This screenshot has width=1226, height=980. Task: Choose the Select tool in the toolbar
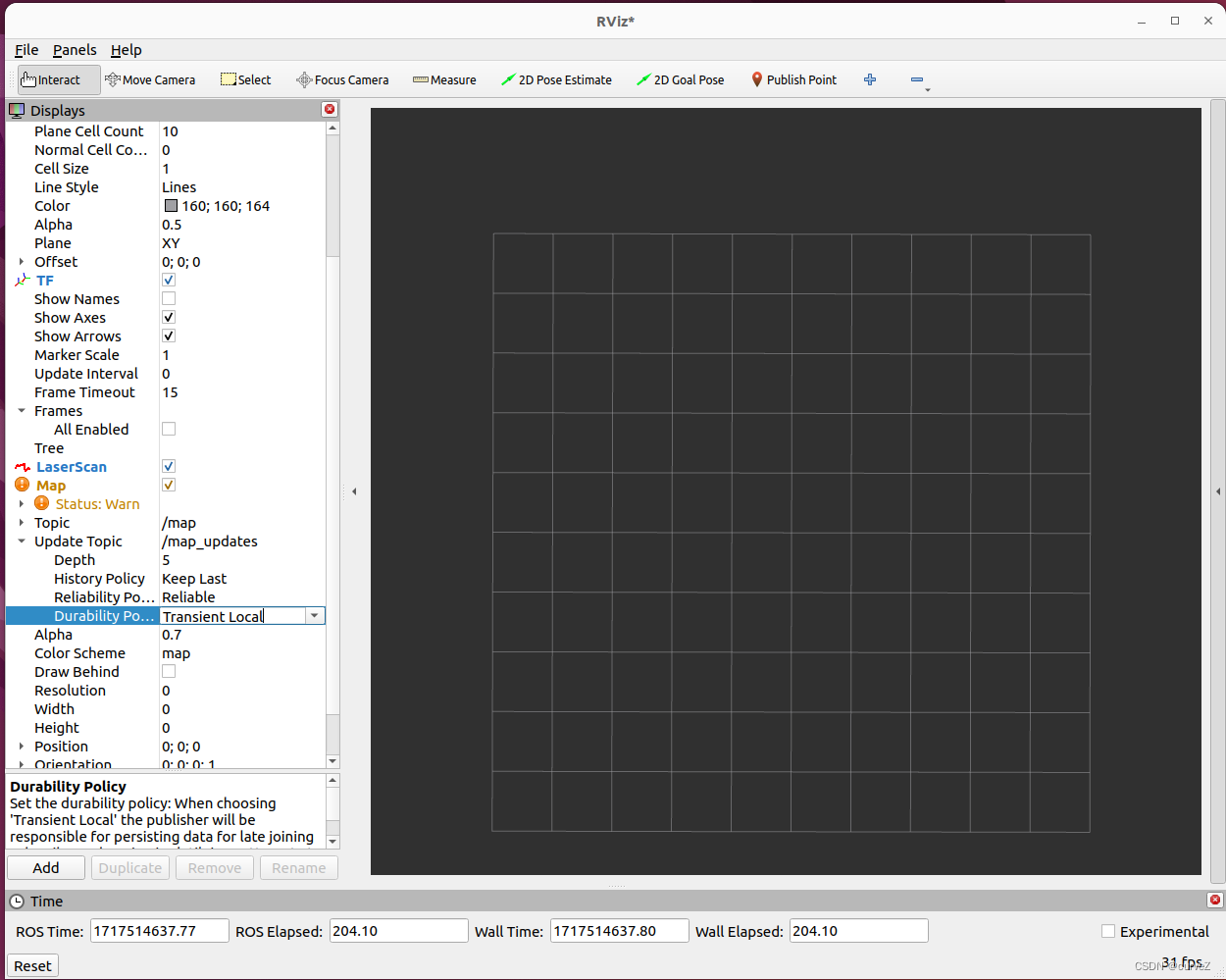pos(244,79)
